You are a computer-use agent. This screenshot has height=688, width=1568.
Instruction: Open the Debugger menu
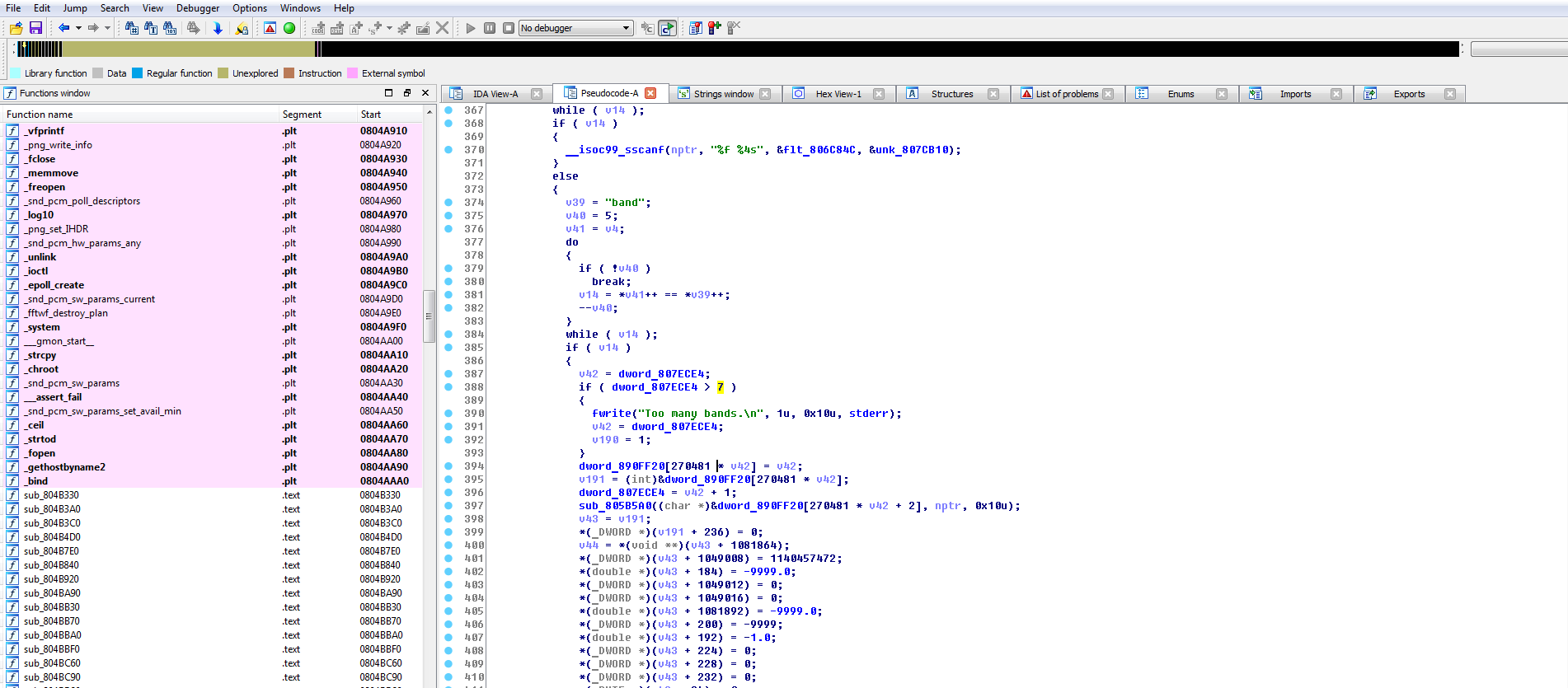click(x=198, y=8)
